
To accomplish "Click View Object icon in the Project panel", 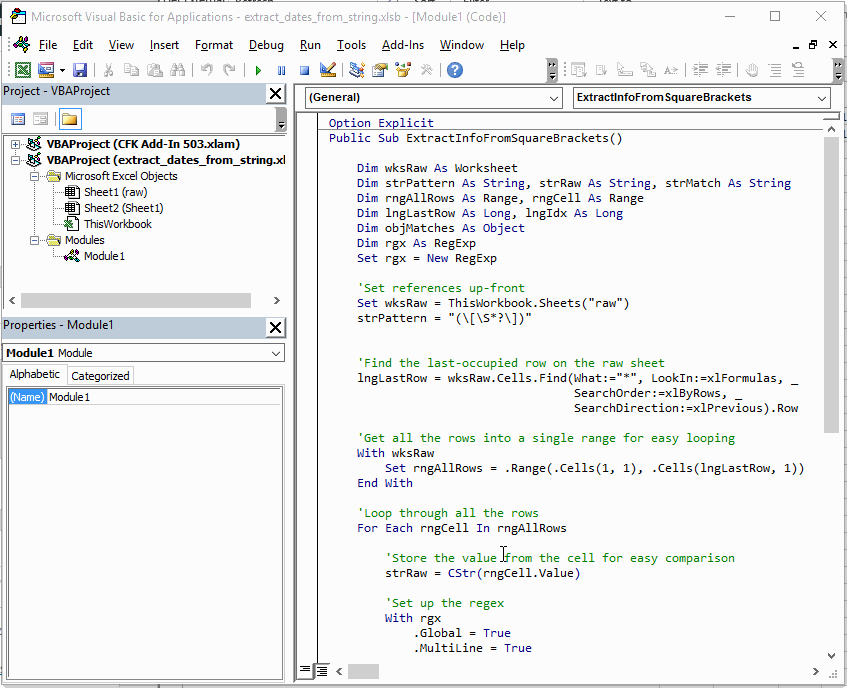I will point(41,119).
